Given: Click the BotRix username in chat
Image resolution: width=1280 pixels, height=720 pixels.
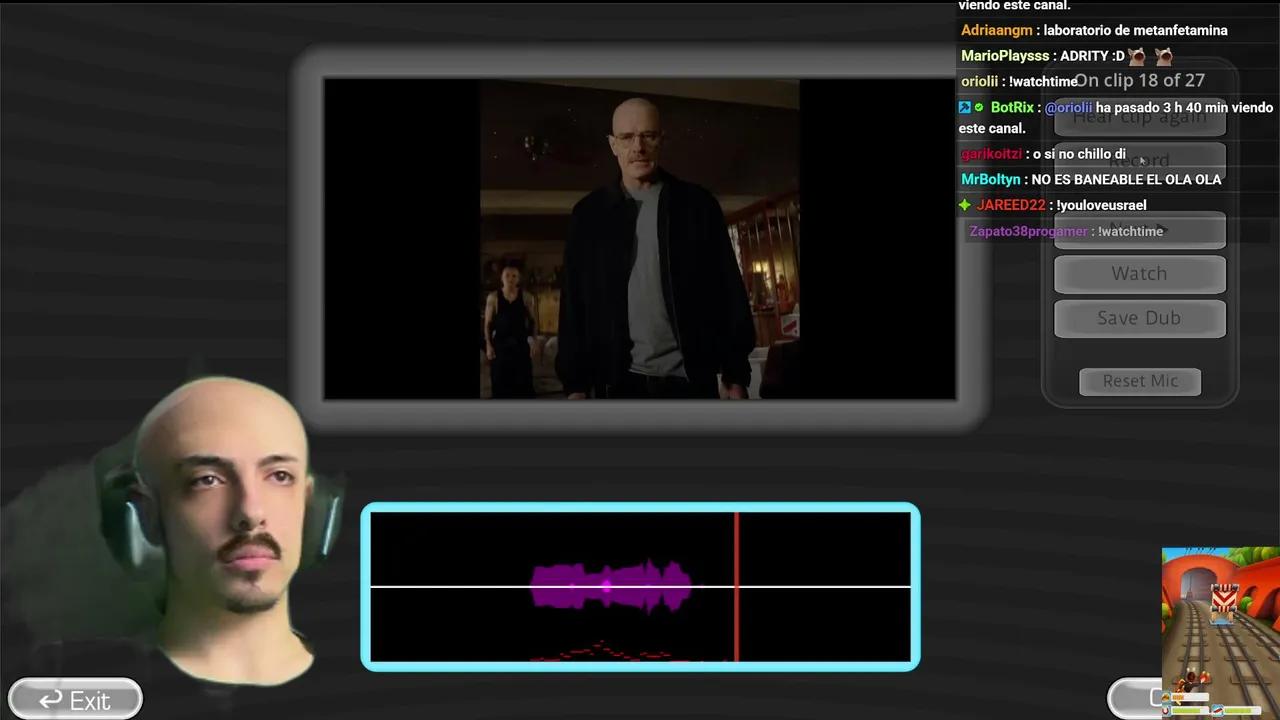Looking at the screenshot, I should [x=1012, y=107].
